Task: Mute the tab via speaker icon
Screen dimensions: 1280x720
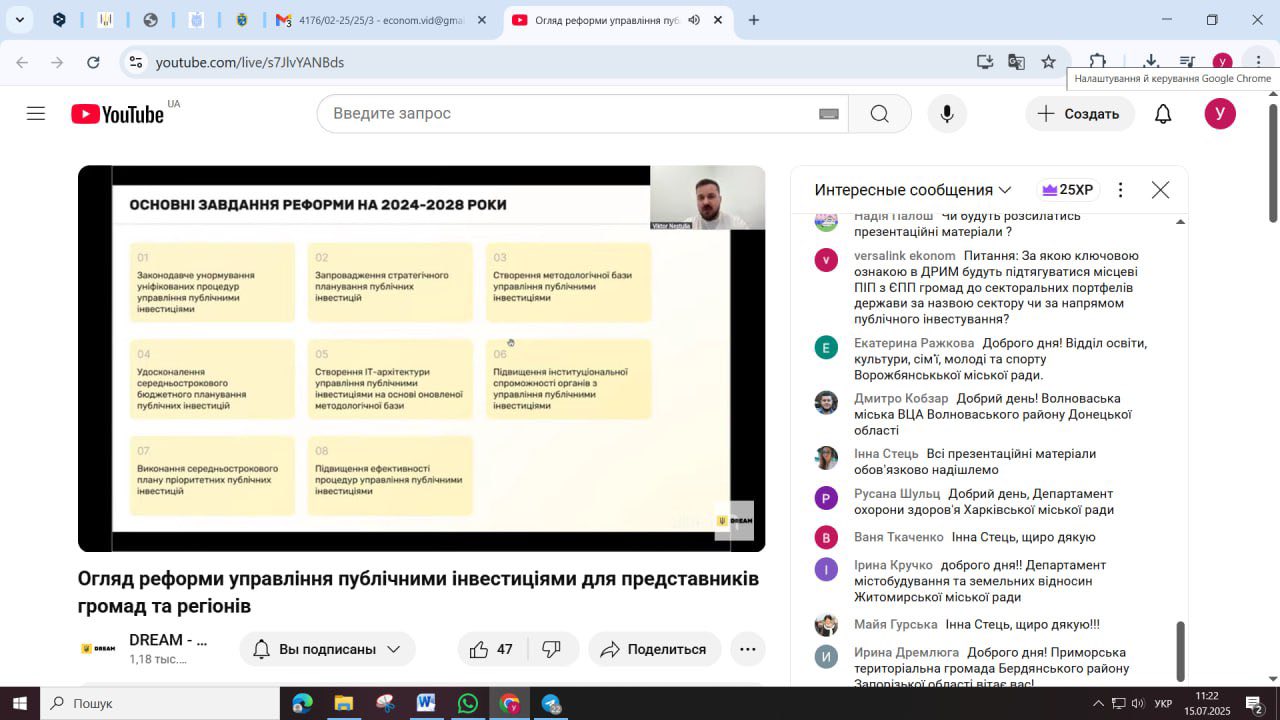Action: [694, 20]
